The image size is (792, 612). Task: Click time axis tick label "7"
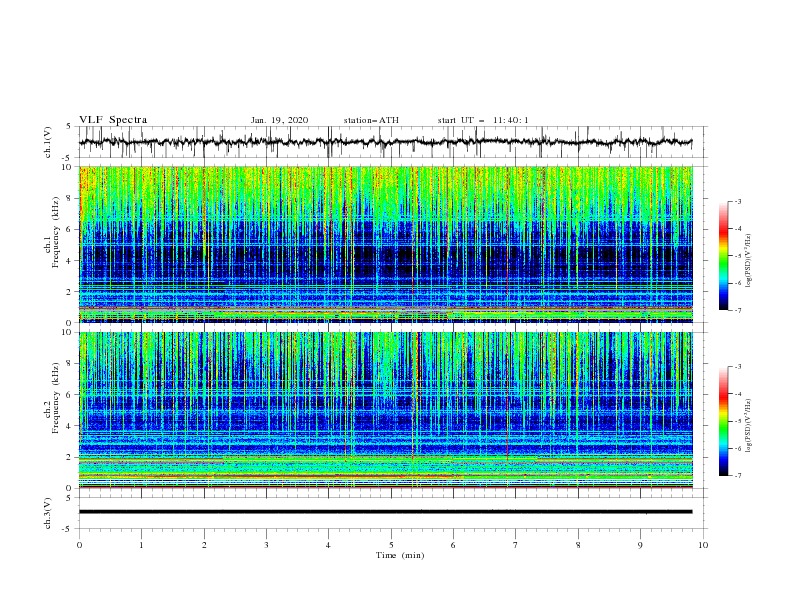pyautogui.click(x=516, y=545)
